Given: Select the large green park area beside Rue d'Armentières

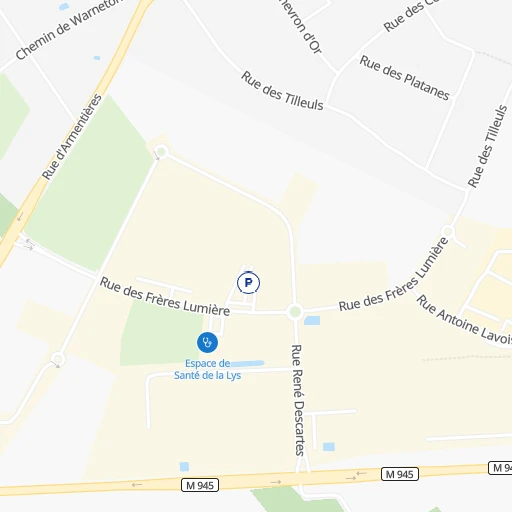Looking at the screenshot, I should tap(90, 183).
